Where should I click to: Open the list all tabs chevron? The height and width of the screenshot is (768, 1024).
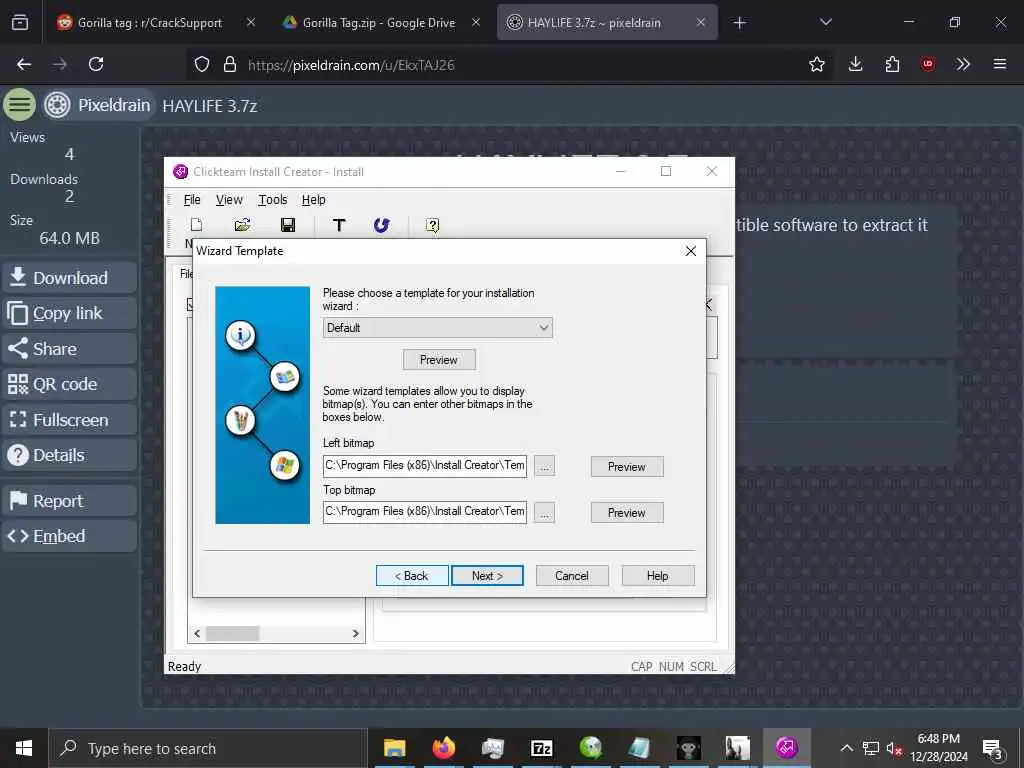(x=825, y=22)
